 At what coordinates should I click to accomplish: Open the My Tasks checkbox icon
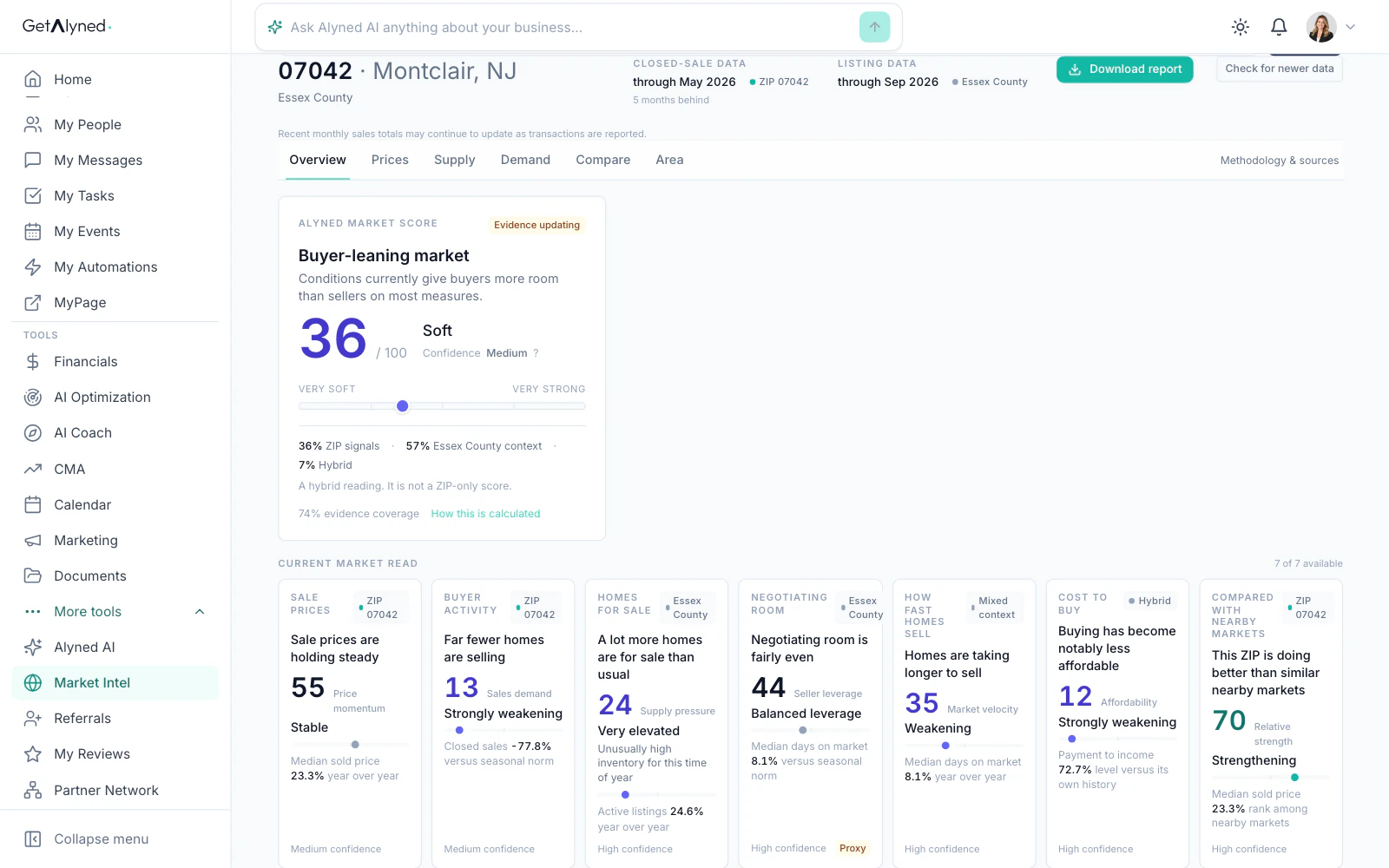coord(33,195)
